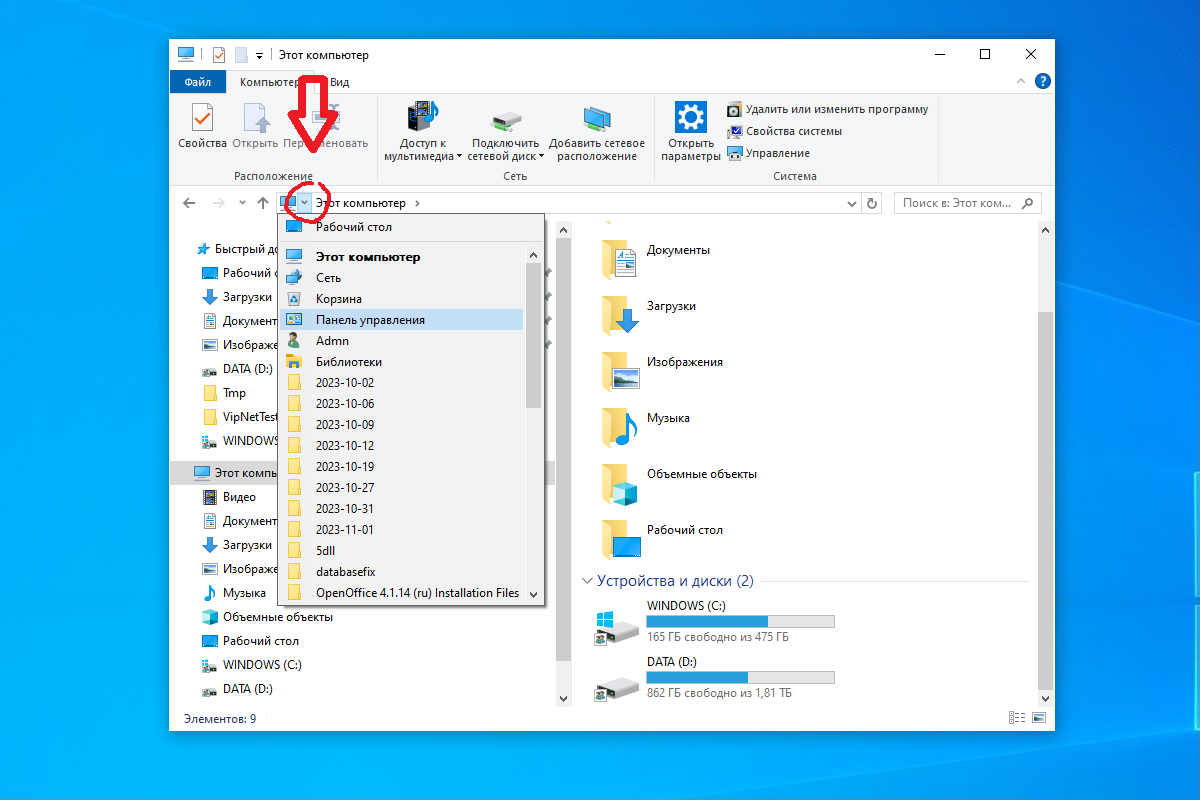
Task: Select the 2023-11-01 folder in the dropdown
Action: coord(403,530)
